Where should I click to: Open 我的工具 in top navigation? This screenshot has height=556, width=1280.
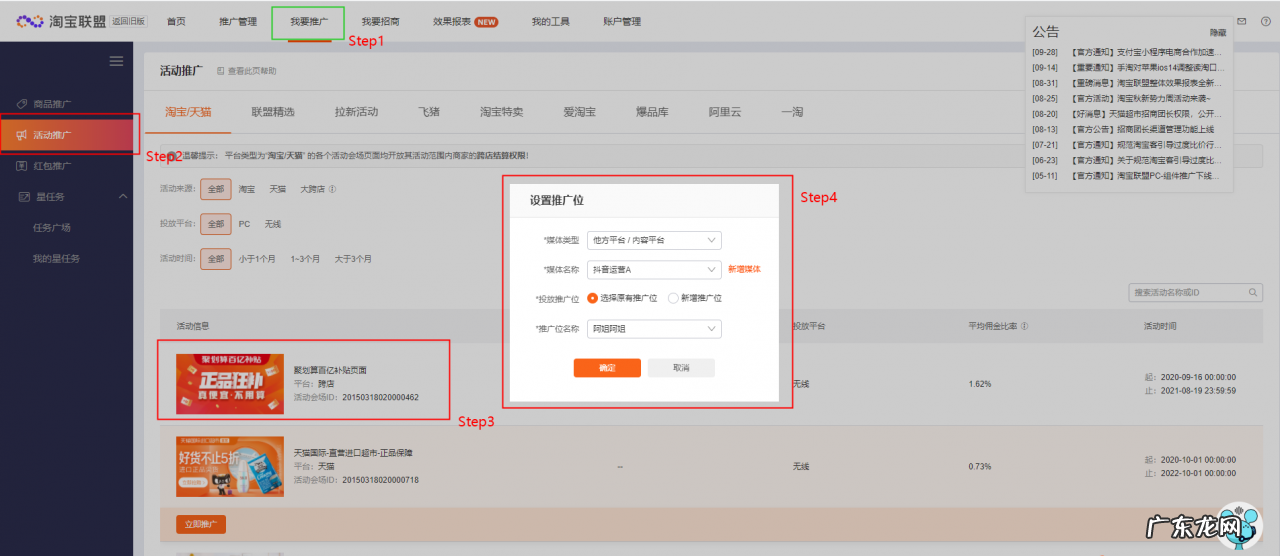click(550, 21)
